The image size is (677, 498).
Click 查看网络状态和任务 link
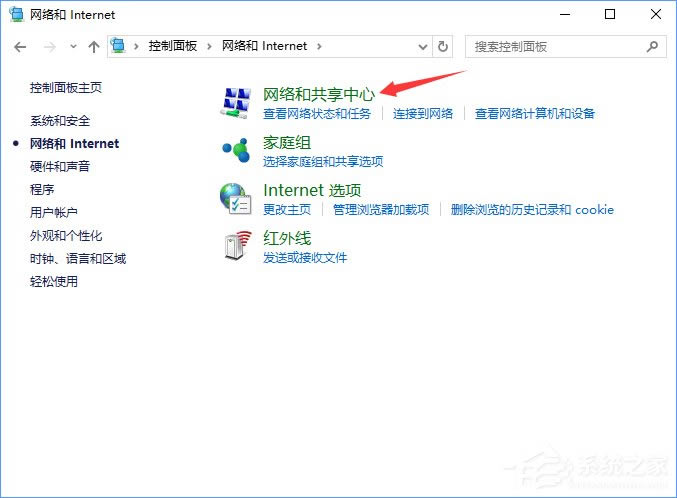317,114
